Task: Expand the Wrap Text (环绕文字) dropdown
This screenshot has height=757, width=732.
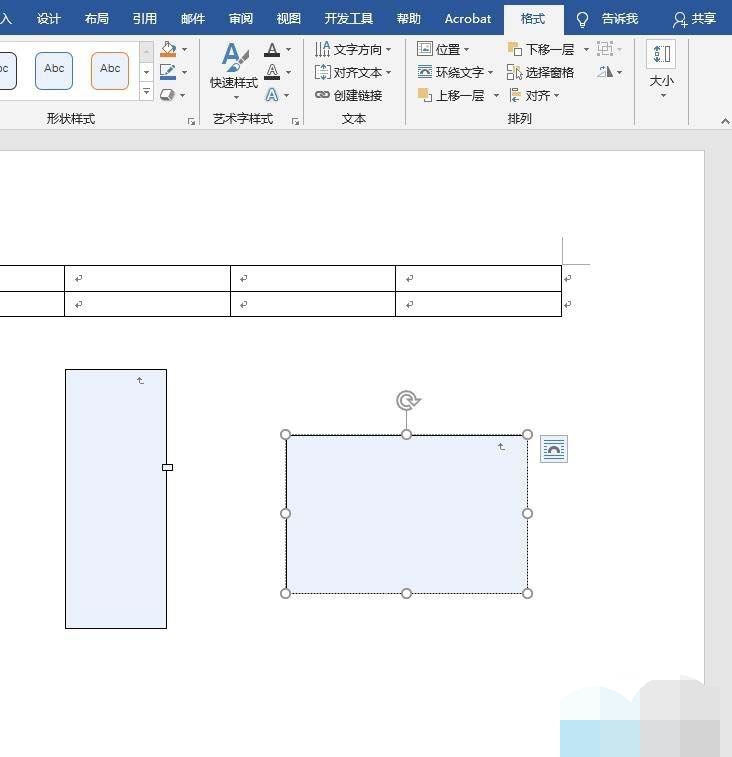Action: coord(455,72)
